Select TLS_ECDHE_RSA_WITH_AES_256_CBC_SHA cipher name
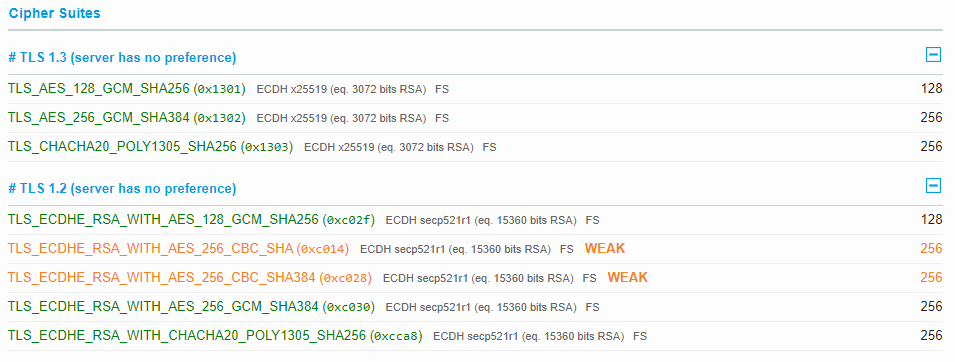The width and height of the screenshot is (955, 362). (x=150, y=249)
